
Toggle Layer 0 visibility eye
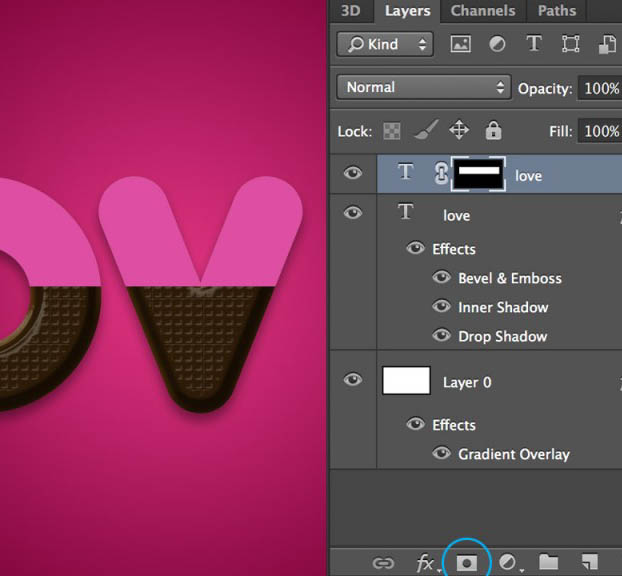pyautogui.click(x=353, y=380)
